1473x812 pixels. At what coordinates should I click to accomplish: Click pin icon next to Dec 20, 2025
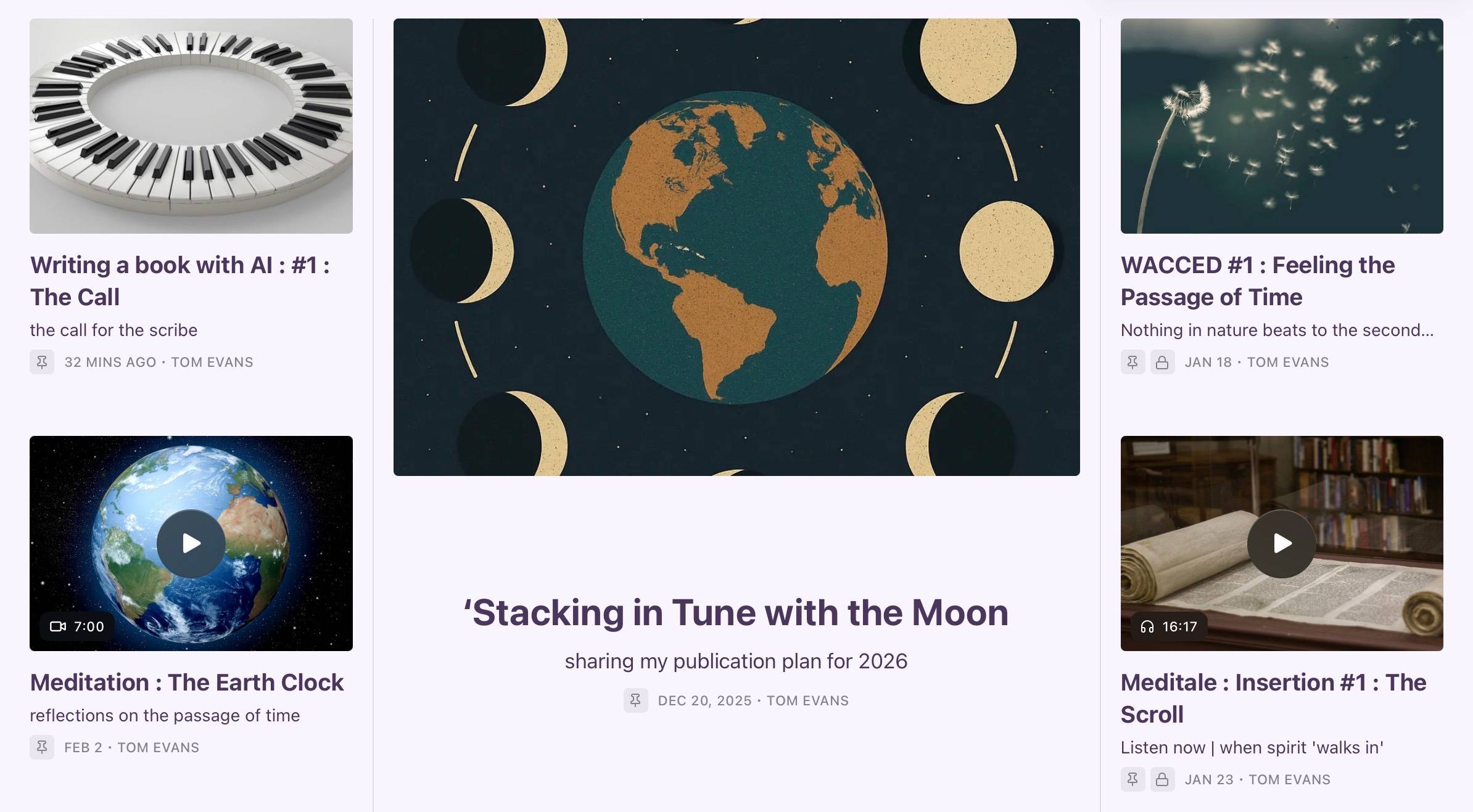(635, 700)
